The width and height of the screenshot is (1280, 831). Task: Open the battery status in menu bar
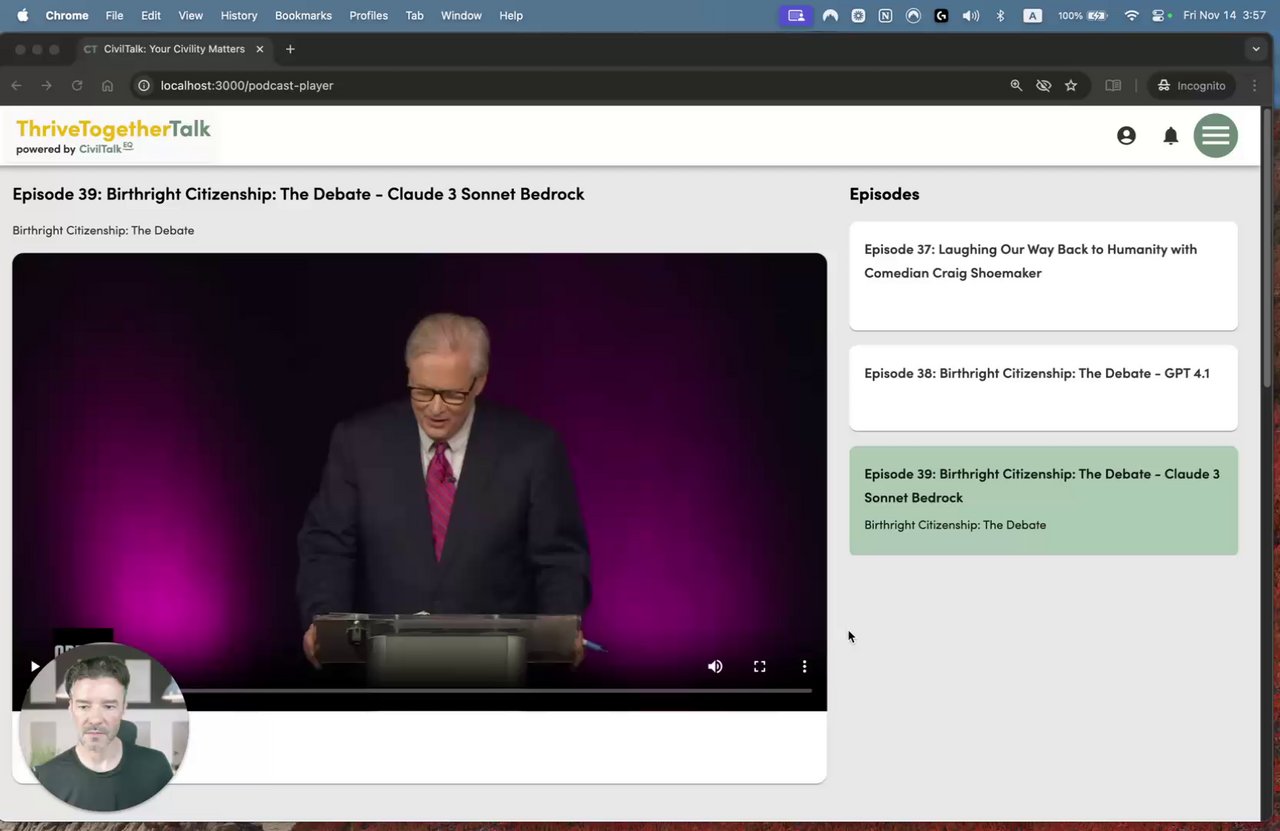pos(1083,15)
